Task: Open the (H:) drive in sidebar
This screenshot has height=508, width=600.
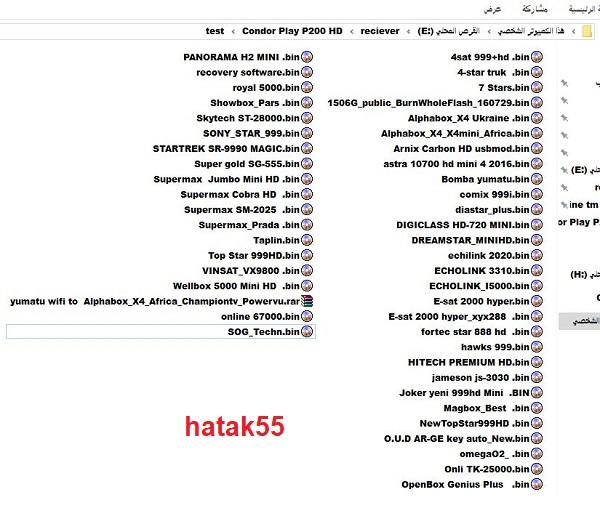Action: point(585,274)
